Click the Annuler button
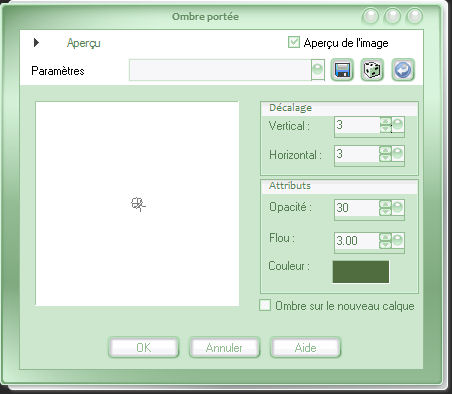The height and width of the screenshot is (394, 452). click(224, 348)
